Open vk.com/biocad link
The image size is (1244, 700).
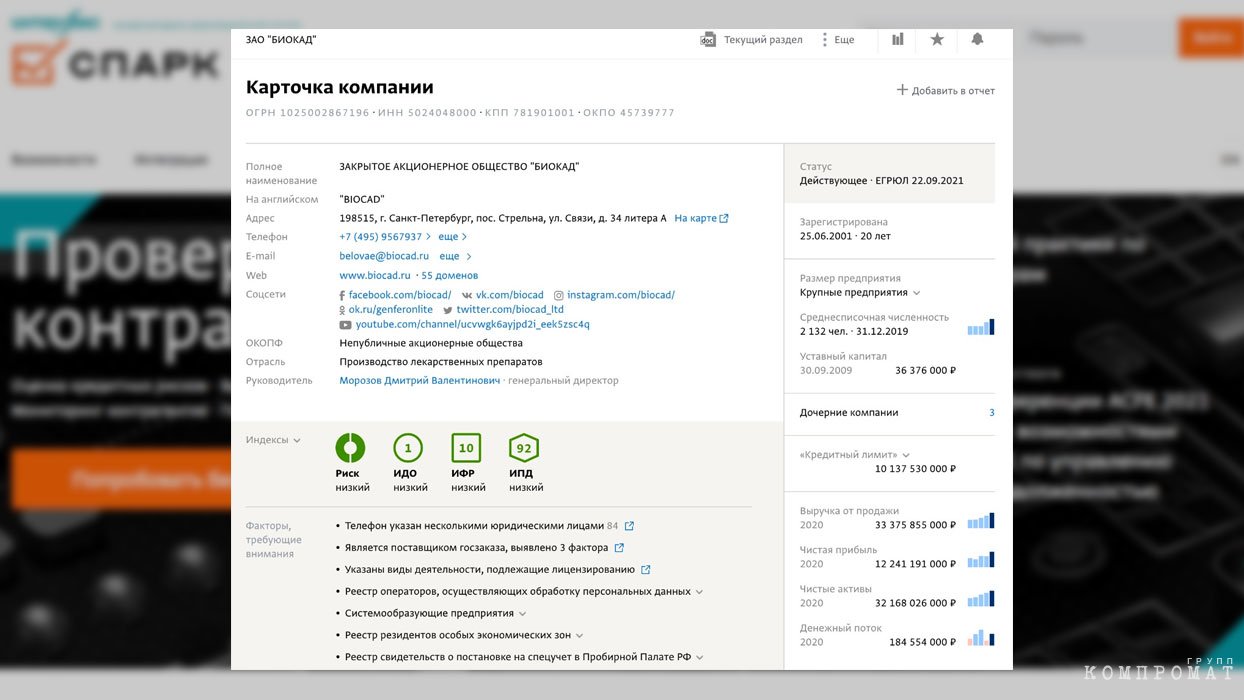(510, 295)
